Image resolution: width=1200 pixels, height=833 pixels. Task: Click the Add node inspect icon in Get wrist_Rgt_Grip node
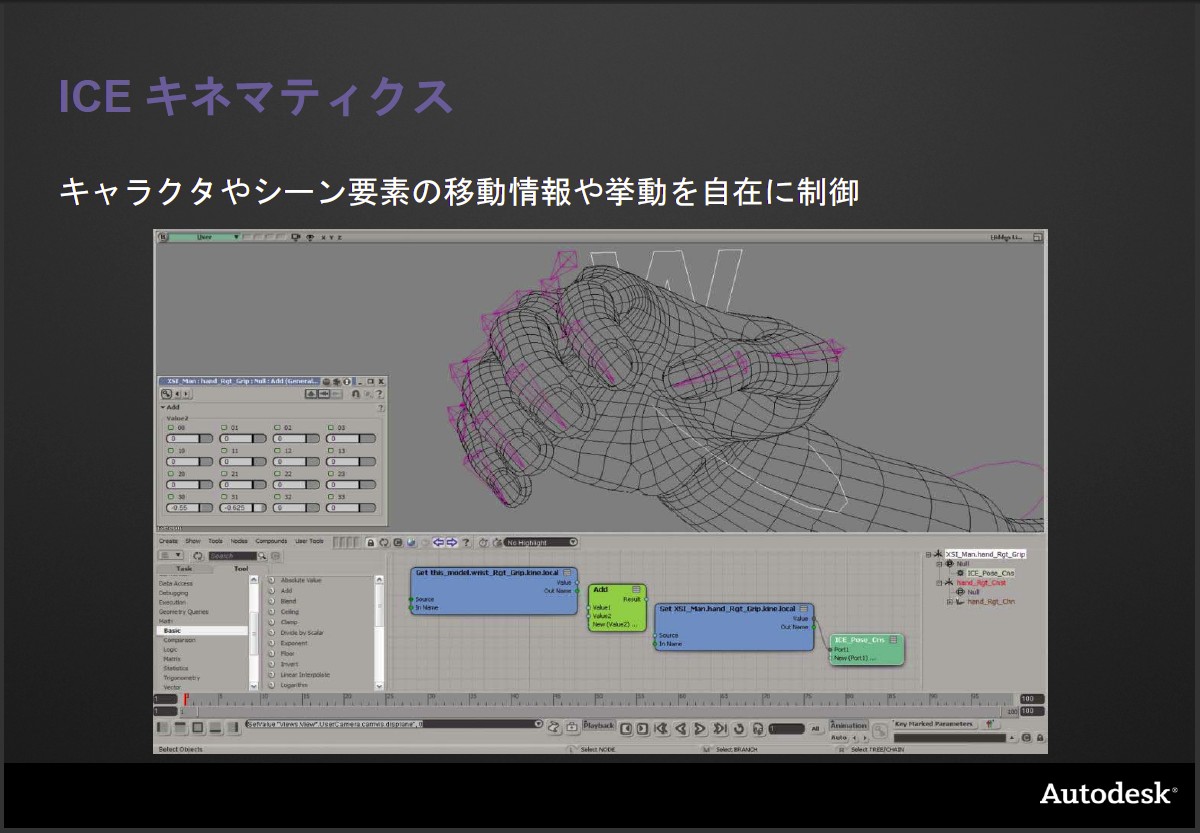tap(567, 572)
